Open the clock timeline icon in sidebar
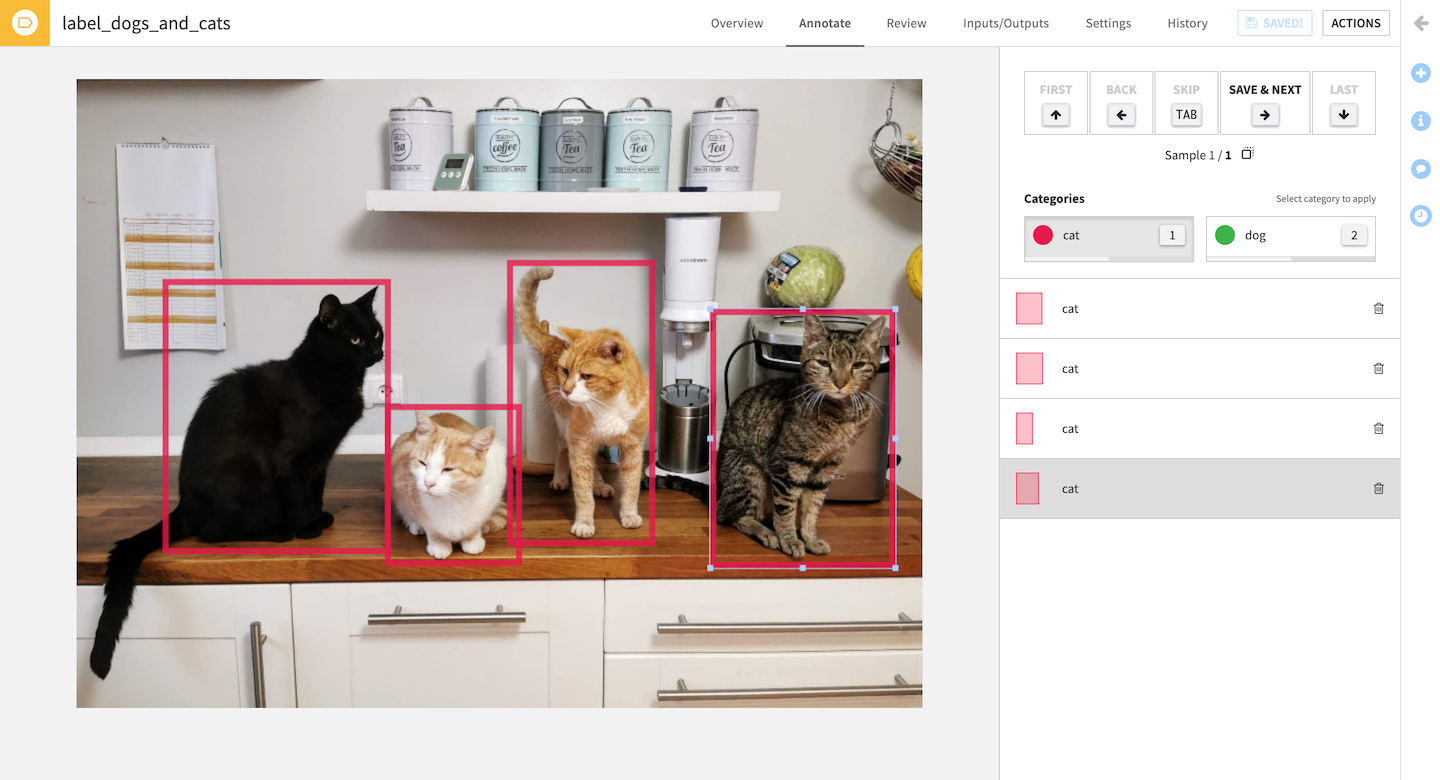Screen dimensions: 1440x780 point(1421,215)
